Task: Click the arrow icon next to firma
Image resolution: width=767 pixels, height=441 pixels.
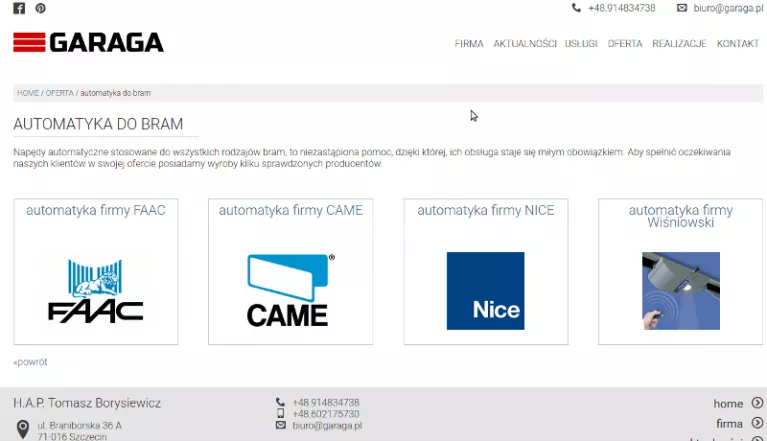Action: (x=757, y=423)
